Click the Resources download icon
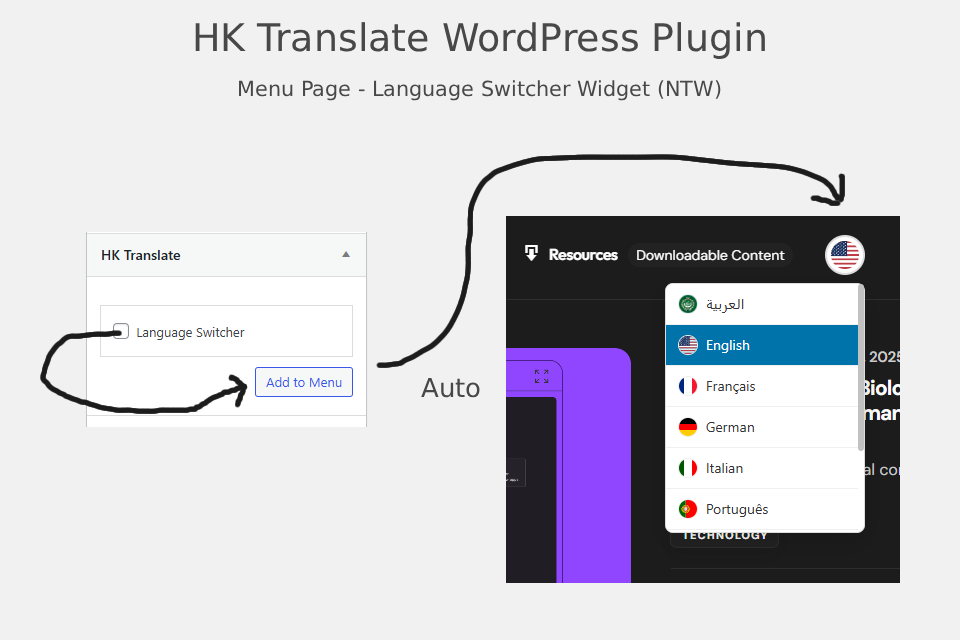Image resolution: width=960 pixels, height=640 pixels. click(531, 253)
